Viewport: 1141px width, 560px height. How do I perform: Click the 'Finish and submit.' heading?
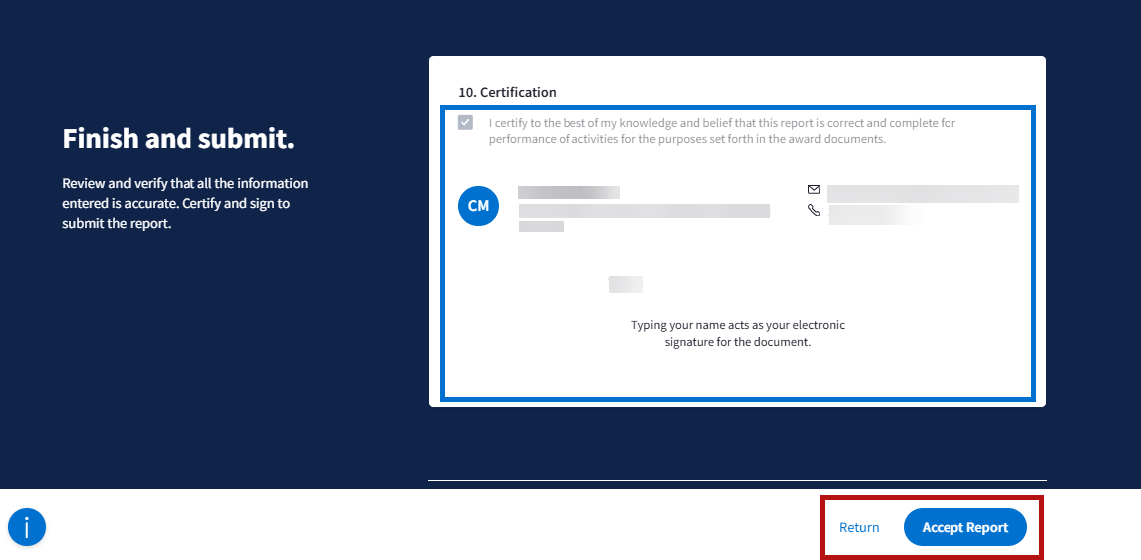tap(178, 139)
